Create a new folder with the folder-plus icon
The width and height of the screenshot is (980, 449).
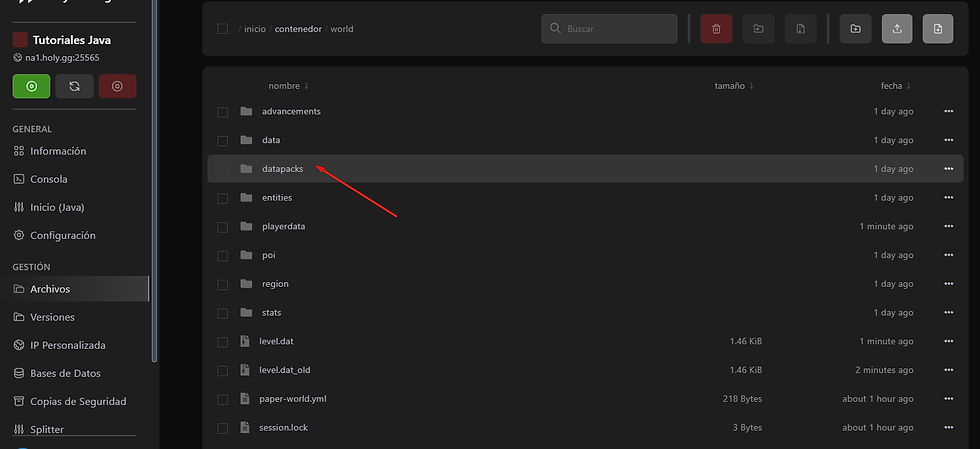[856, 29]
